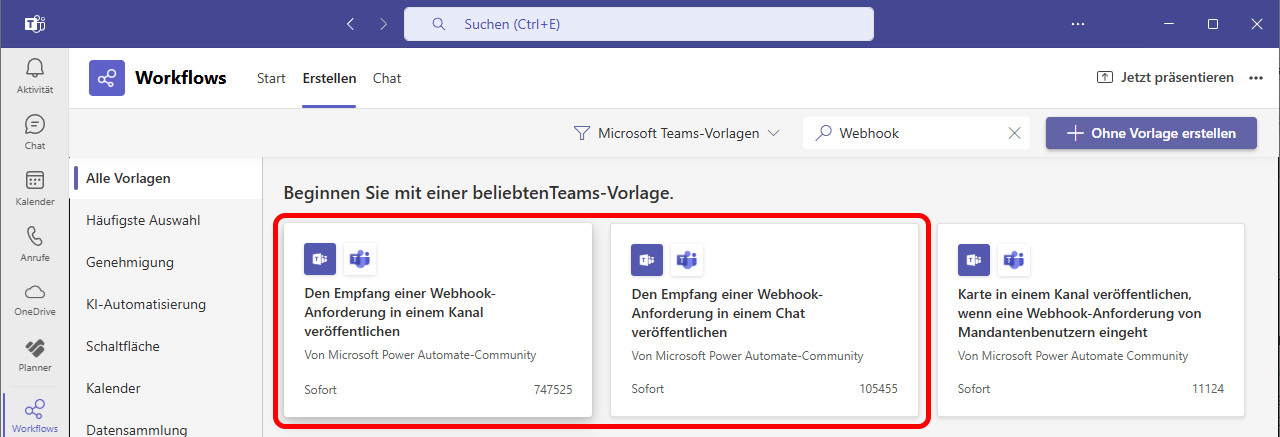The image size is (1280, 437).
Task: Switch to the Start tab
Action: [x=271, y=78]
